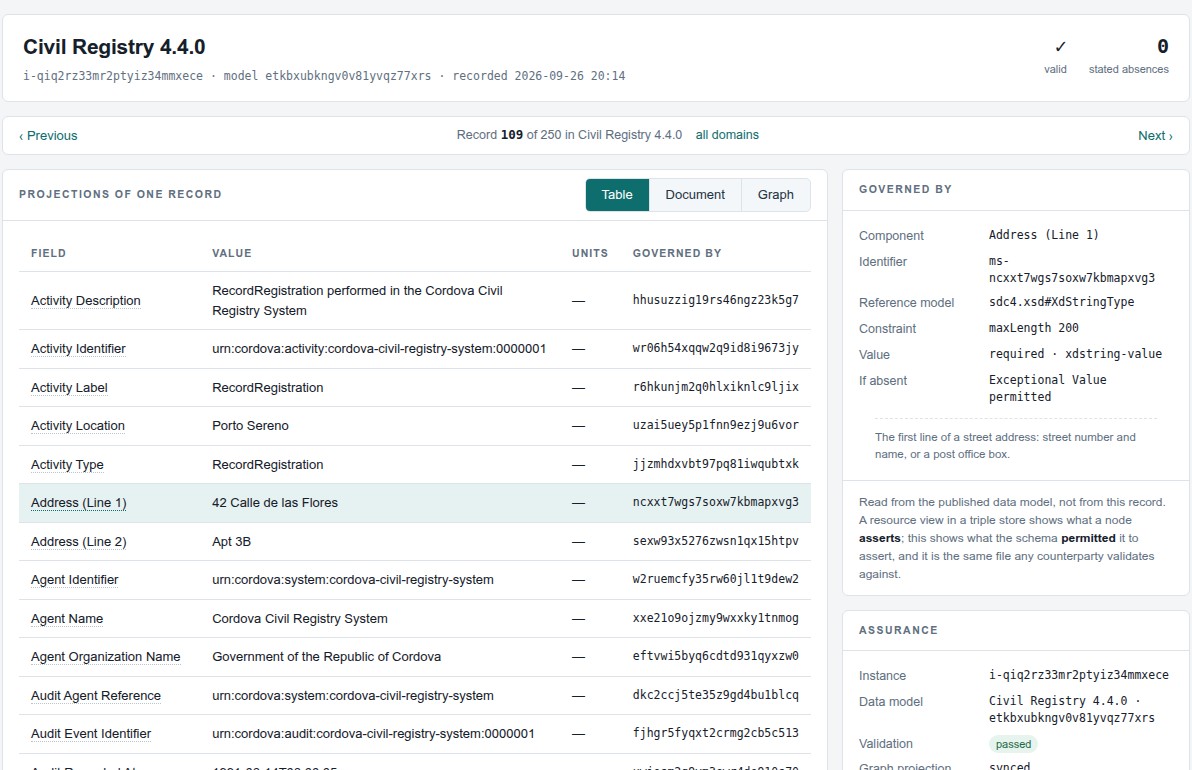
Task: Click the governed-by id hhusuzzig19rs46ngz23k5g7
Action: pyautogui.click(x=715, y=299)
